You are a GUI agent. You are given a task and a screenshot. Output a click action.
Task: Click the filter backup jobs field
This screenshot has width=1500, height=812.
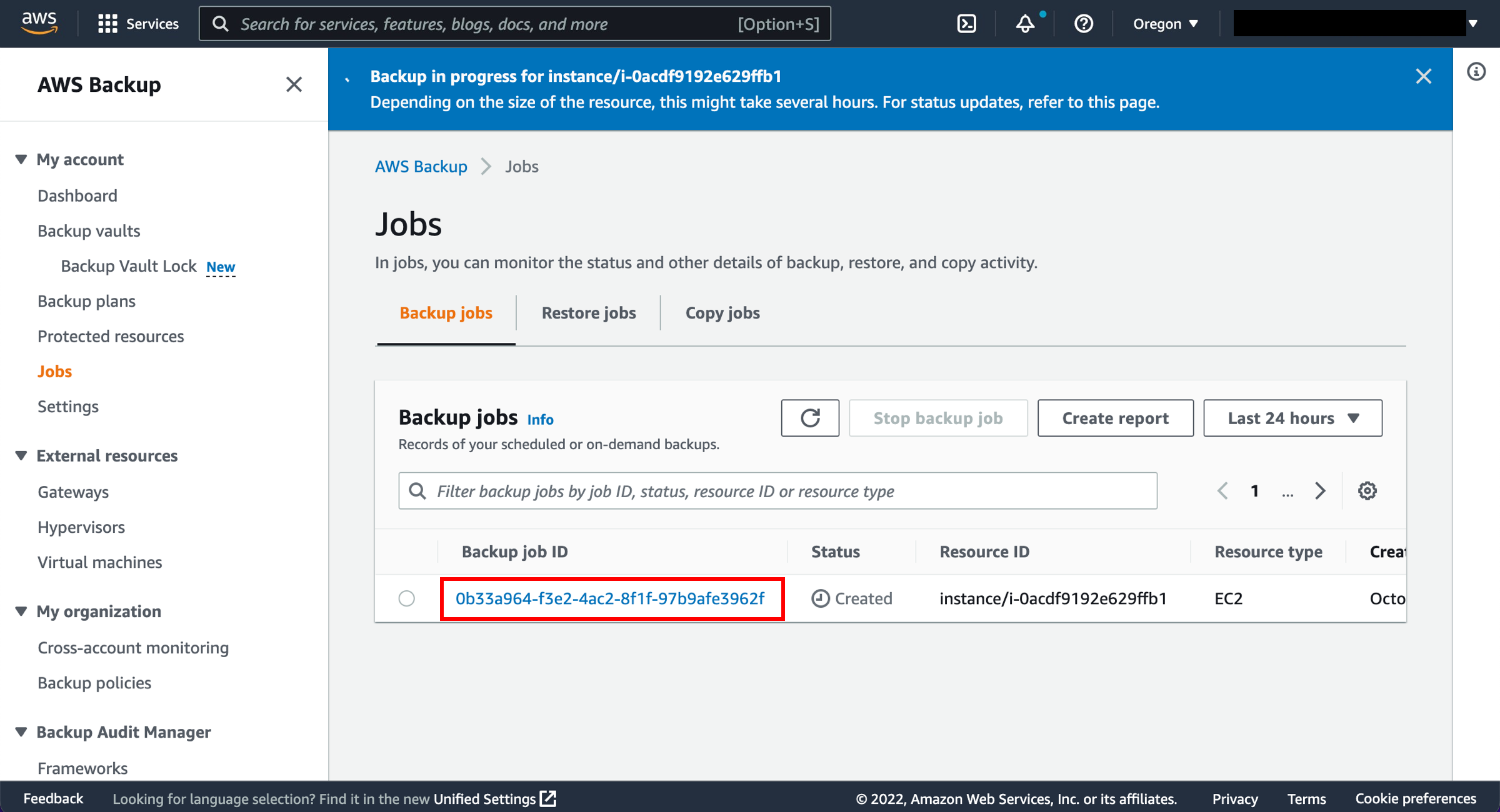point(778,491)
